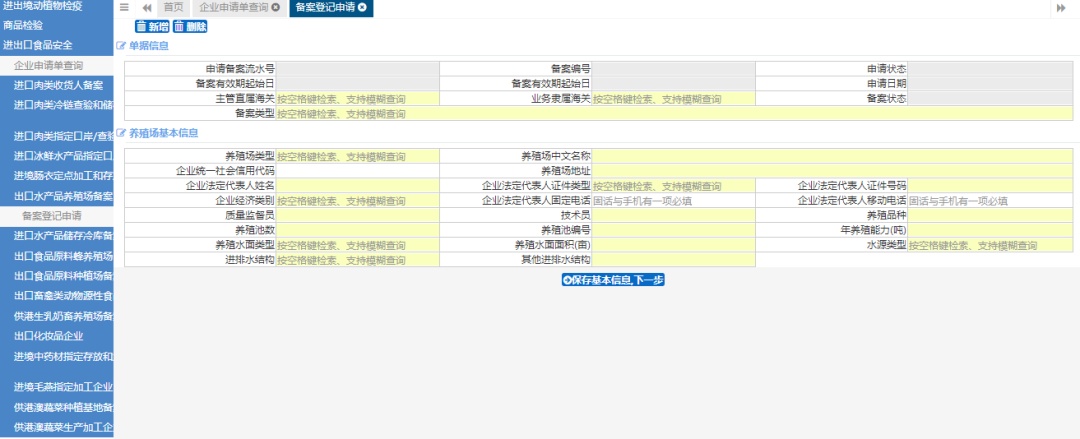Click the 删除 button
Image resolution: width=1080 pixels, height=439 pixels.
pos(190,26)
